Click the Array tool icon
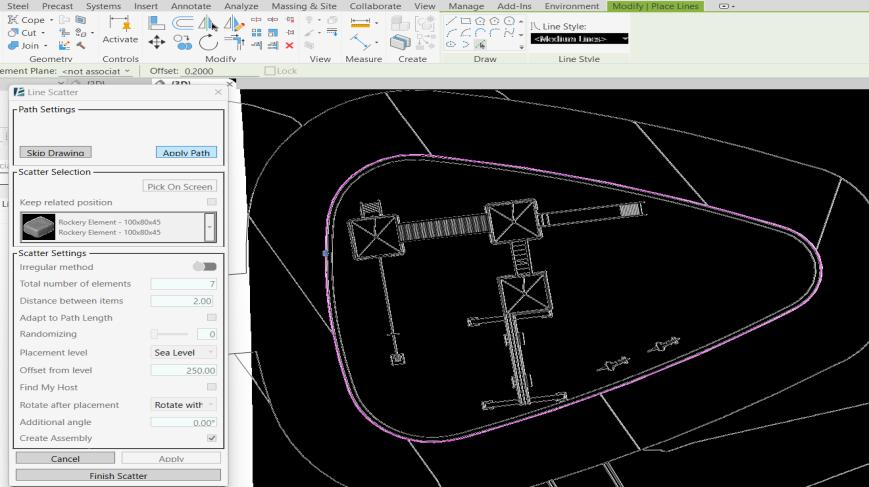This screenshot has height=487, width=869. tap(257, 33)
